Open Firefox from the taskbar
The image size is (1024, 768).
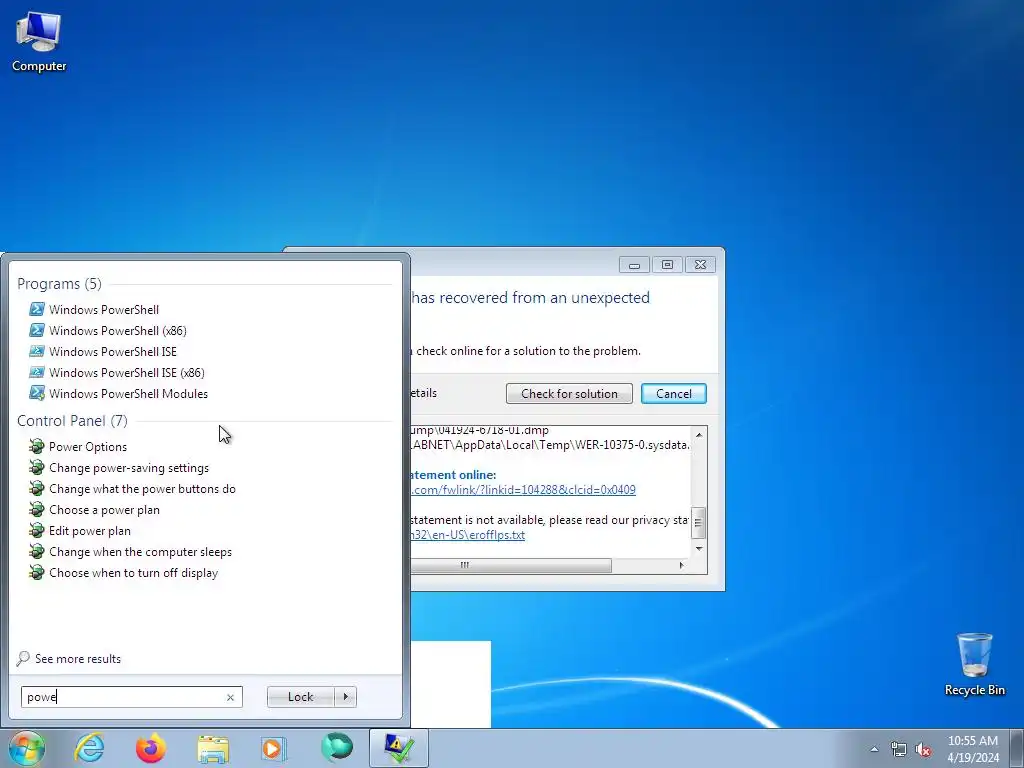[151, 748]
